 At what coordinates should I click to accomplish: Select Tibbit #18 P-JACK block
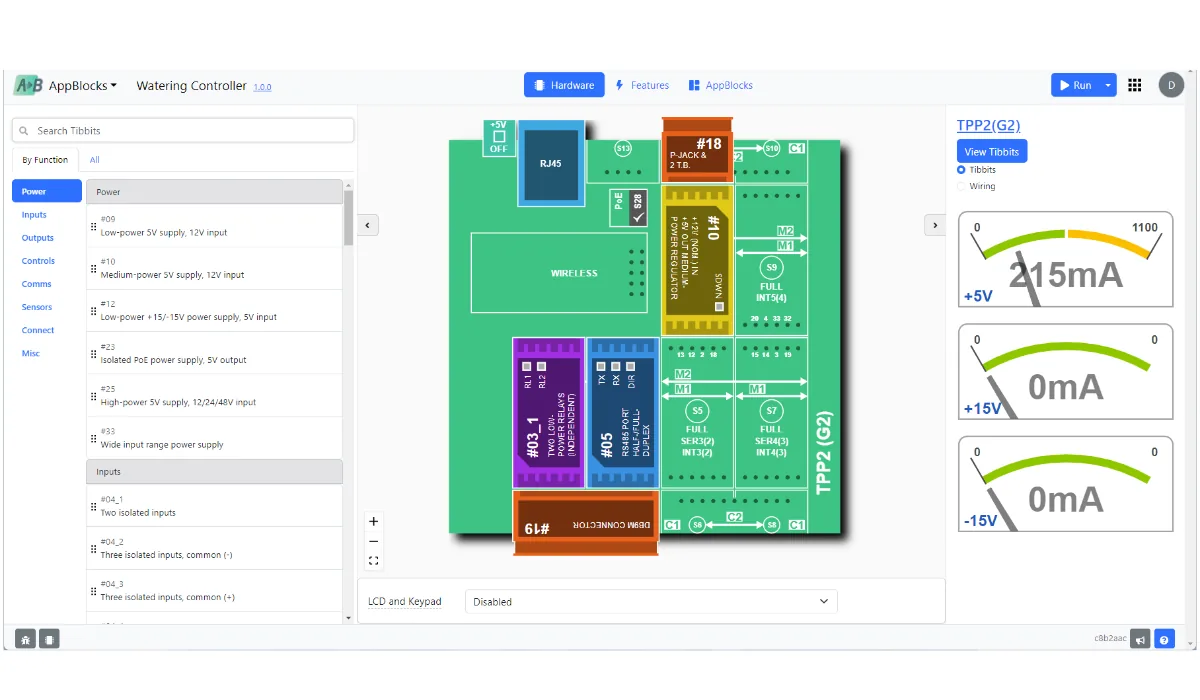(697, 151)
